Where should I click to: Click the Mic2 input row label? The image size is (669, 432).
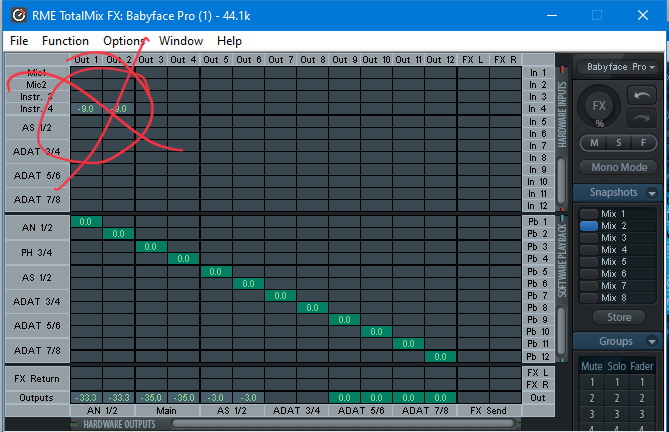click(x=37, y=84)
